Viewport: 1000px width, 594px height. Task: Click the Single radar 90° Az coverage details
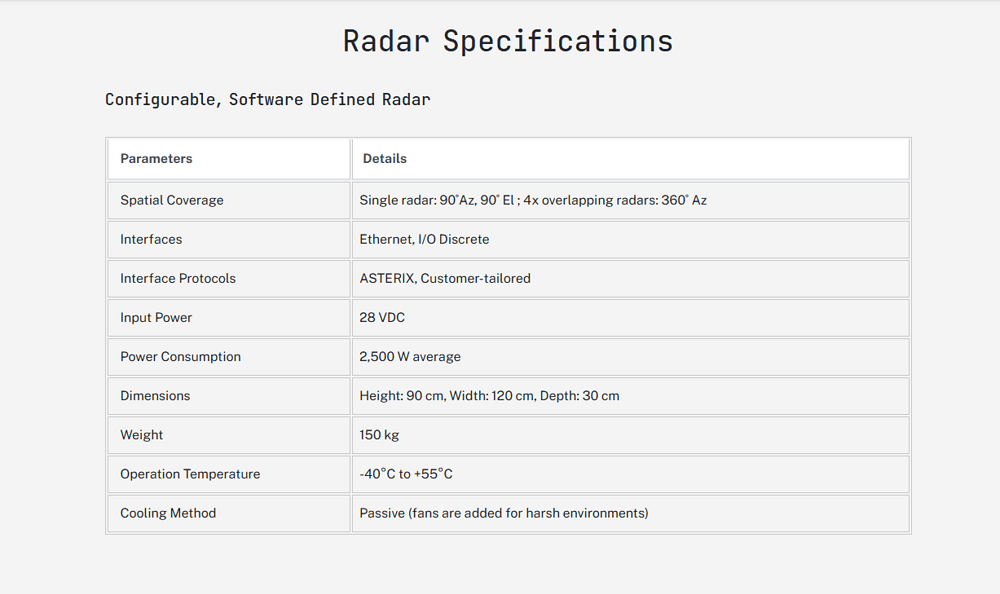pyautogui.click(x=532, y=200)
